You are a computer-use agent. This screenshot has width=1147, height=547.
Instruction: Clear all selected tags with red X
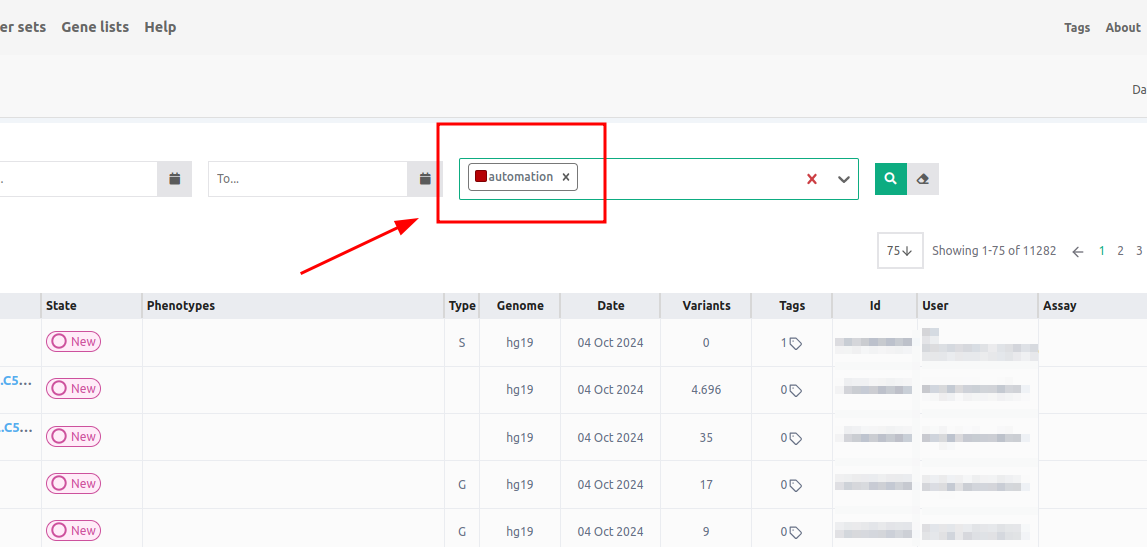[812, 179]
